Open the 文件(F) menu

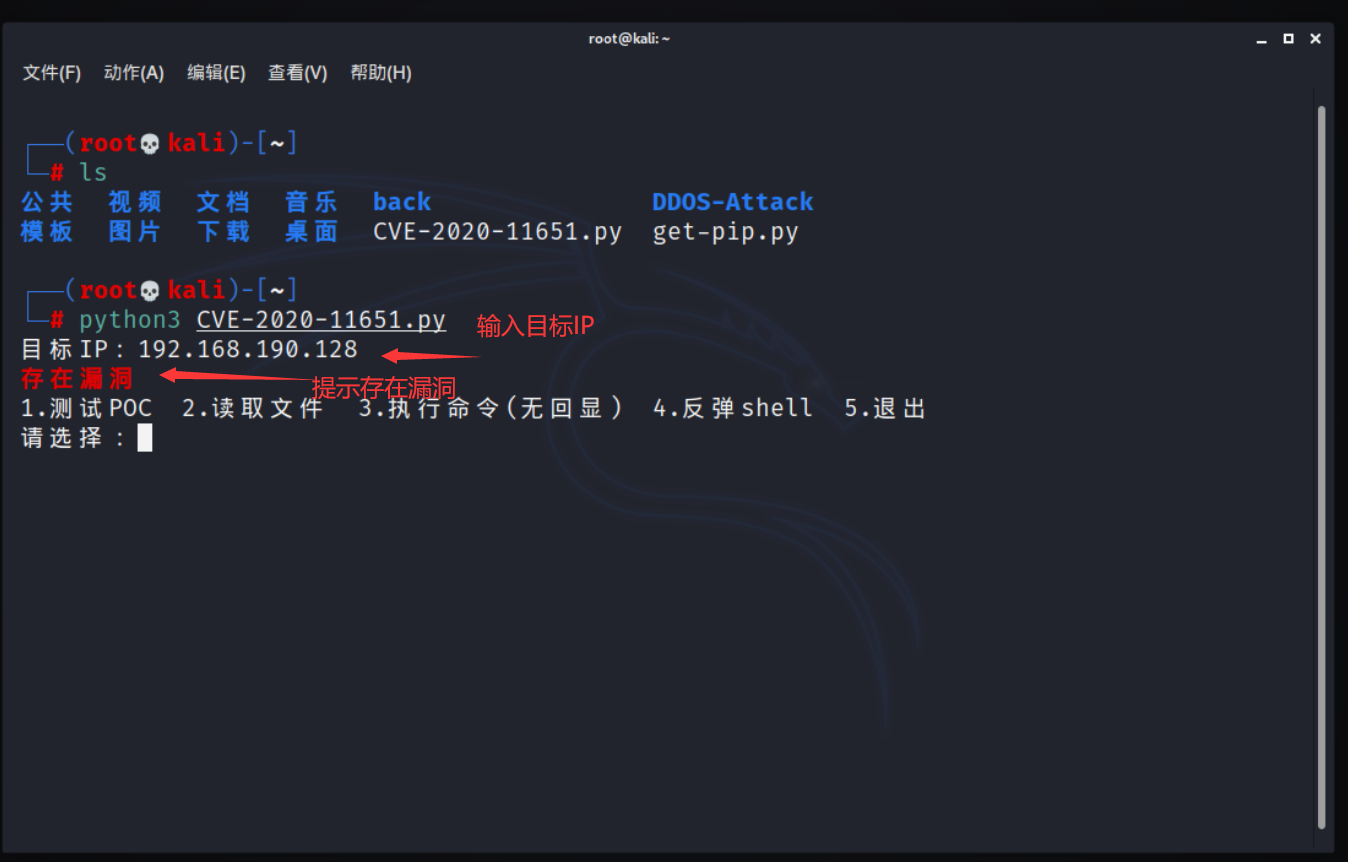(52, 73)
